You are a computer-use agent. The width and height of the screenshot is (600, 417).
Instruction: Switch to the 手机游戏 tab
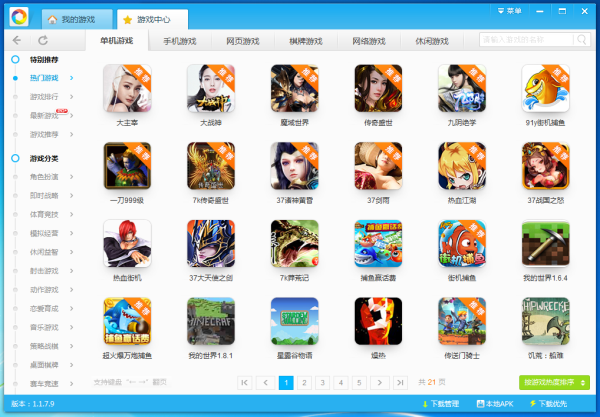point(181,41)
